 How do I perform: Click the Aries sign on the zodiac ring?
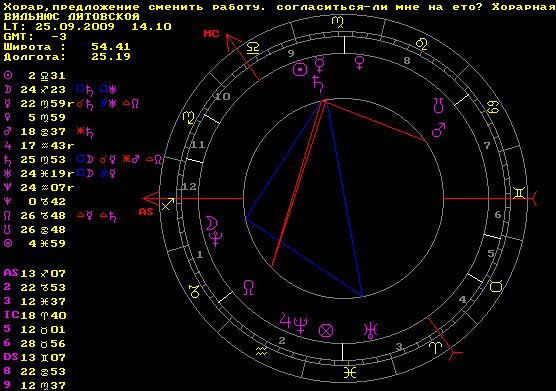(435, 347)
